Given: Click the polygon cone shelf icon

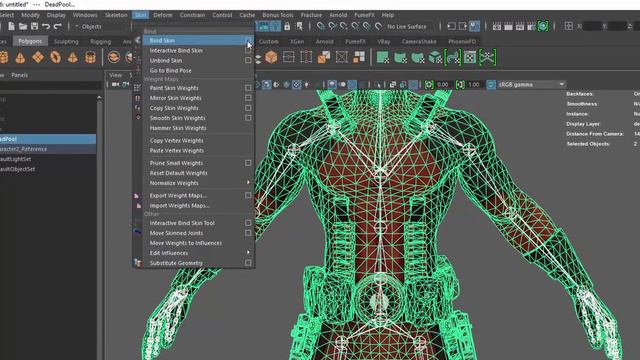Looking at the screenshot, I should [x=20, y=58].
